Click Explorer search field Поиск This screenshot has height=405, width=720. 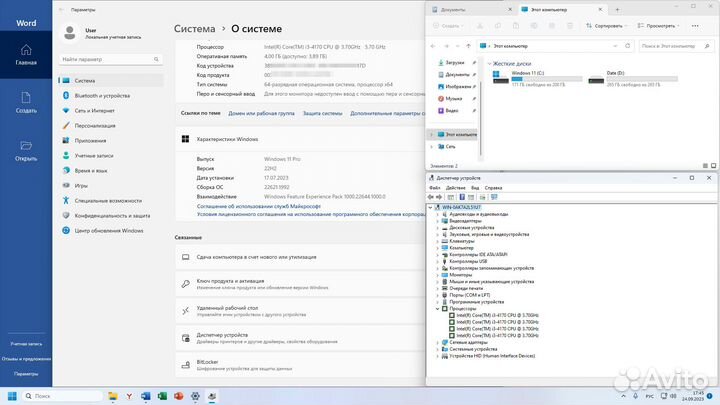[x=676, y=46]
